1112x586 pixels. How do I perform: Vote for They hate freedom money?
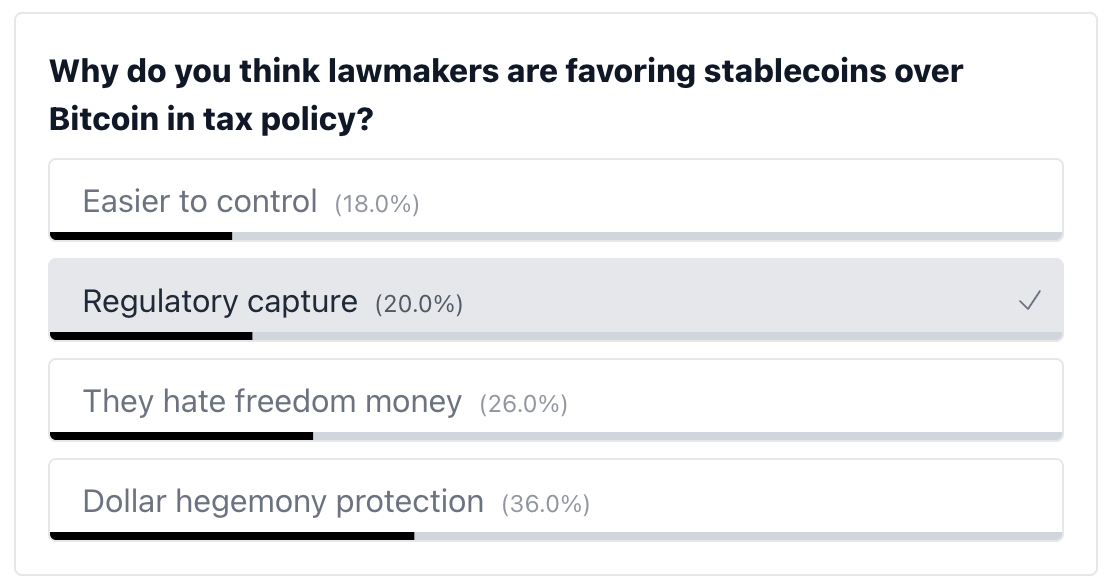click(x=556, y=398)
